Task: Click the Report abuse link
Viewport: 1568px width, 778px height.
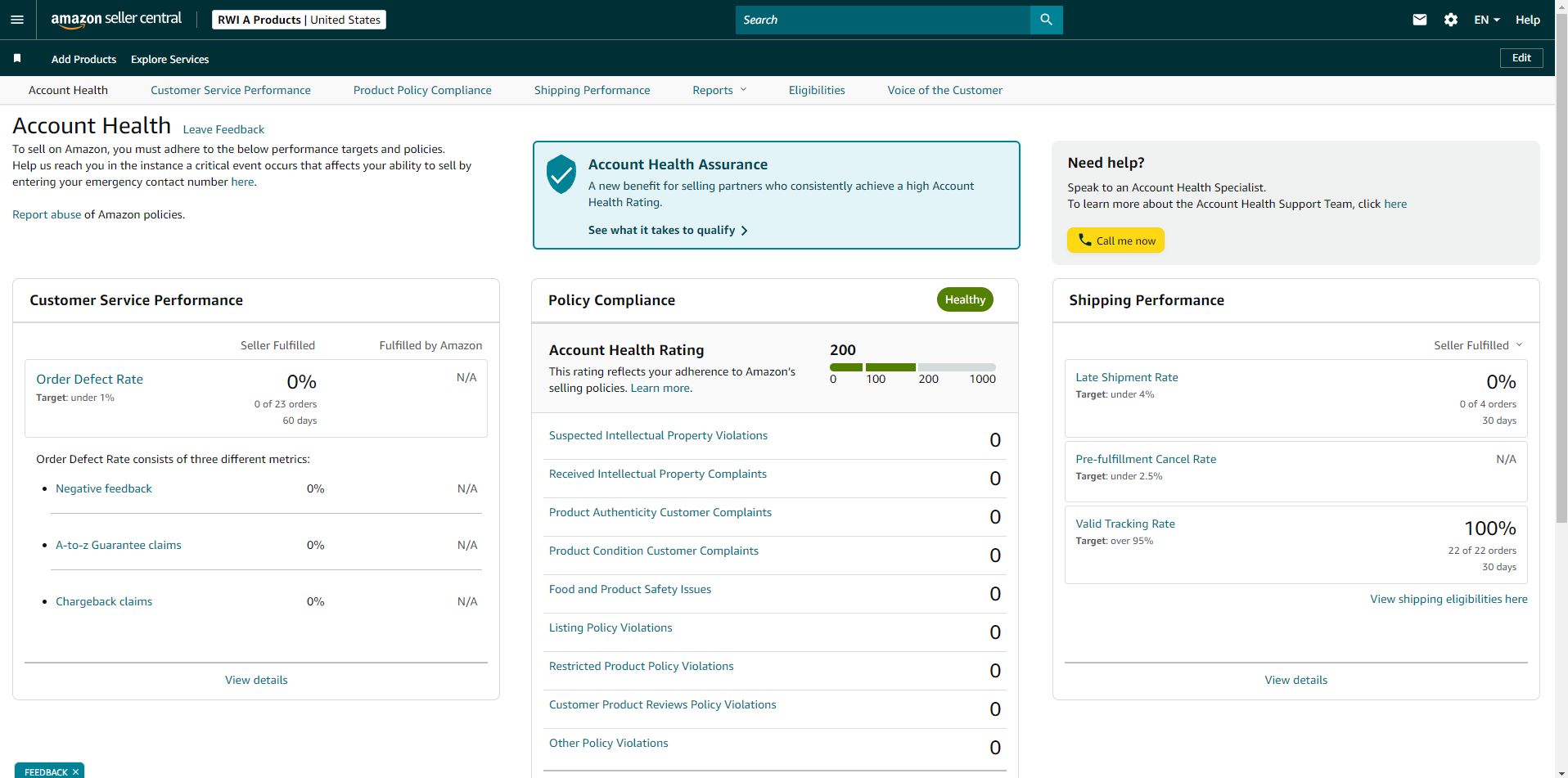Action: (x=47, y=214)
